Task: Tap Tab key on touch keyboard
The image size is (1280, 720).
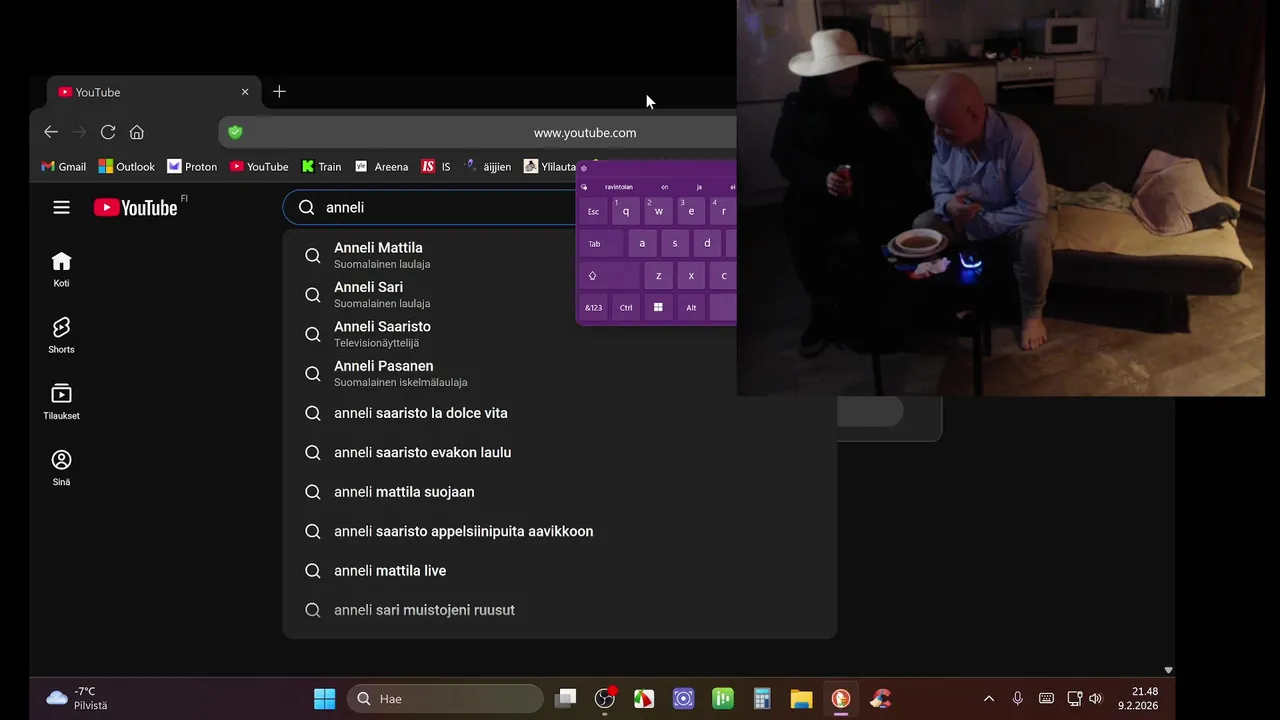Action: pos(601,243)
